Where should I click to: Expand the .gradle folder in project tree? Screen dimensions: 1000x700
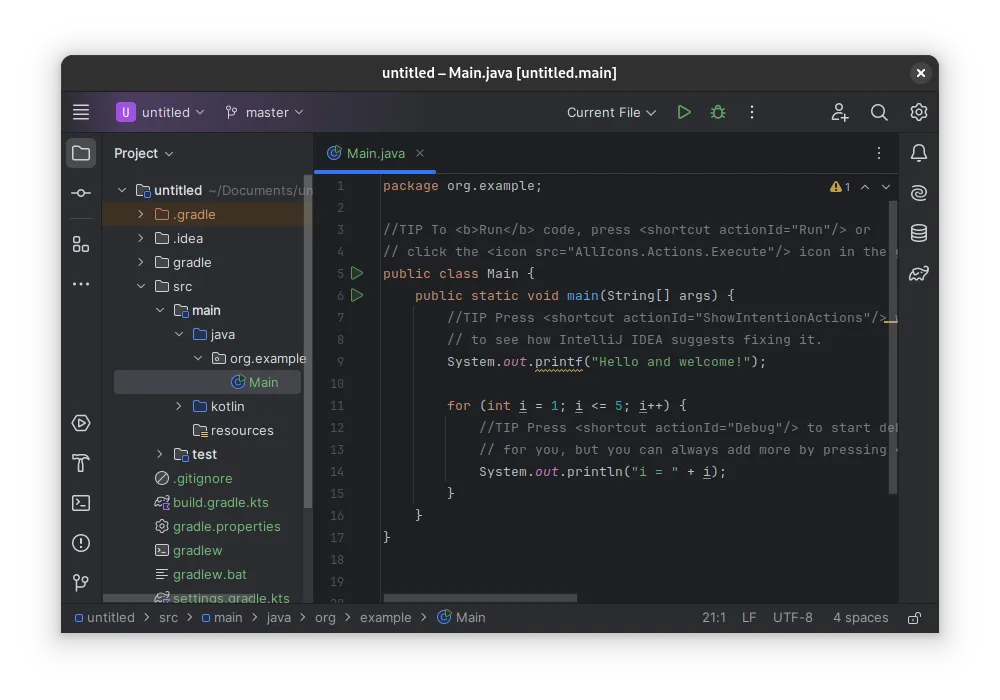tap(141, 214)
